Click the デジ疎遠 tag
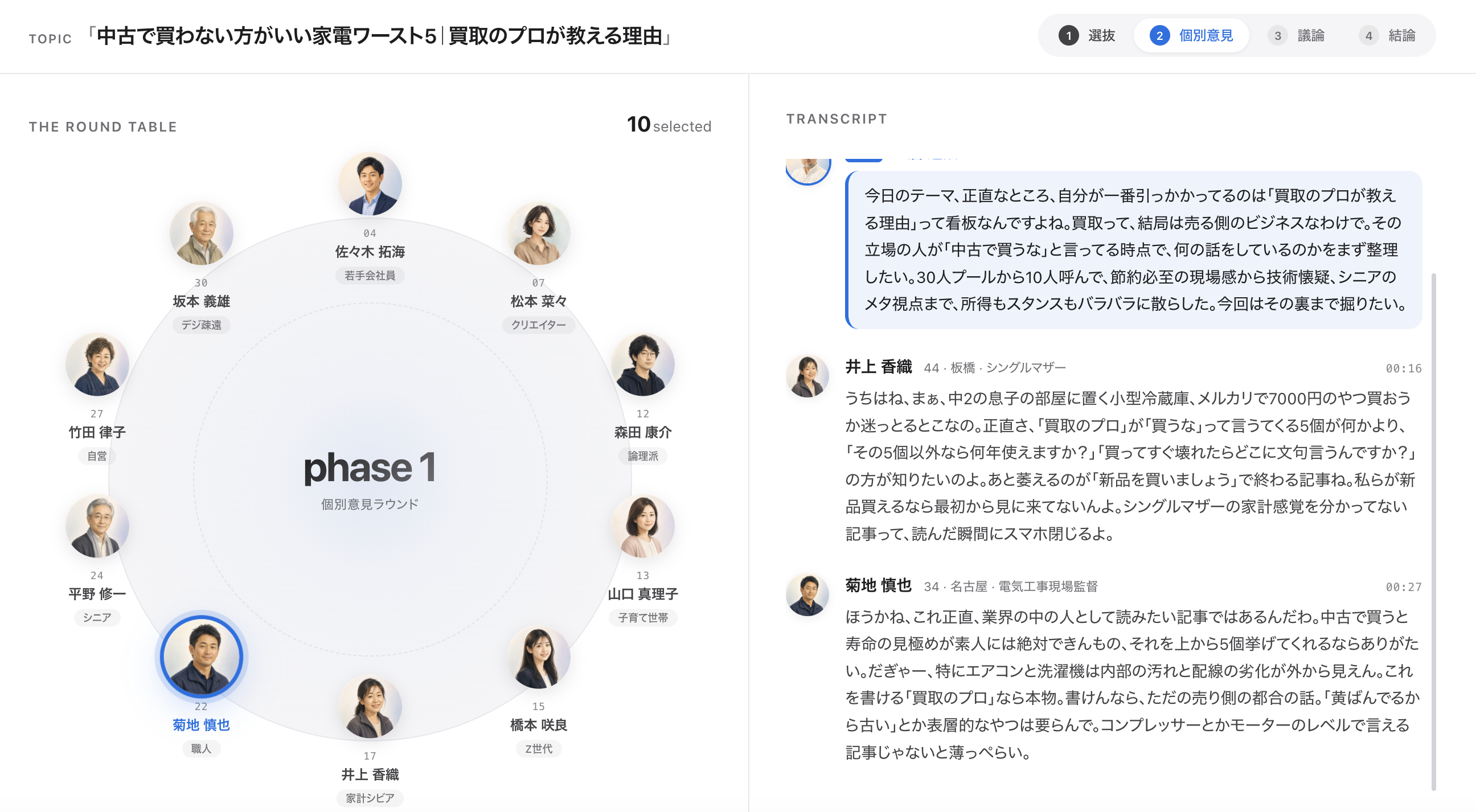The image size is (1476, 812). point(201,325)
